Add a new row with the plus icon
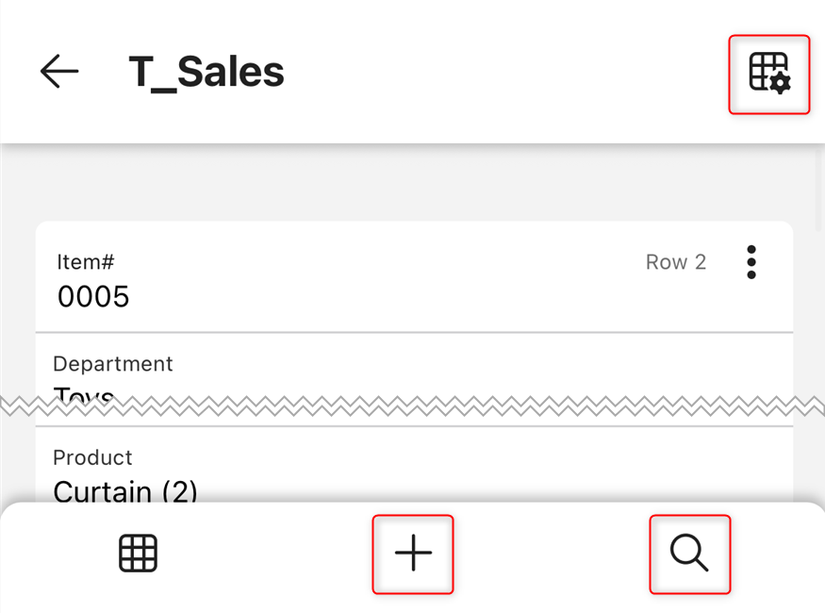The image size is (825, 613). pos(413,553)
